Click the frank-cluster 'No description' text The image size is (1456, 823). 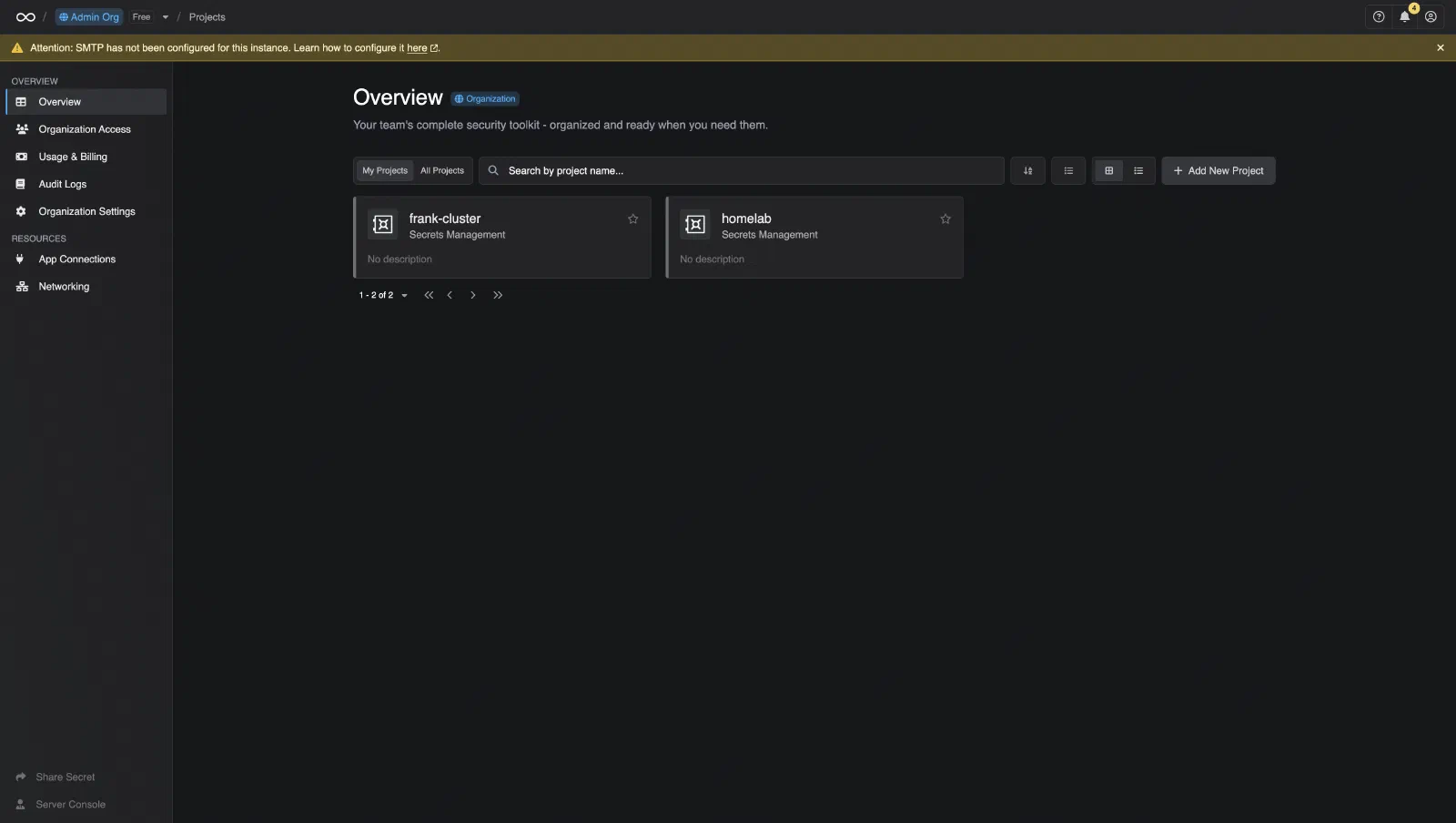coord(399,259)
